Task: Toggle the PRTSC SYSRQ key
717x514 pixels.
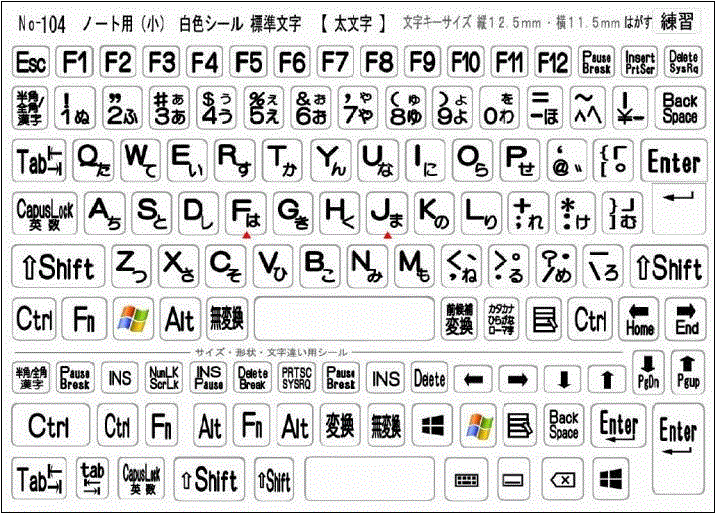Action: tap(297, 379)
